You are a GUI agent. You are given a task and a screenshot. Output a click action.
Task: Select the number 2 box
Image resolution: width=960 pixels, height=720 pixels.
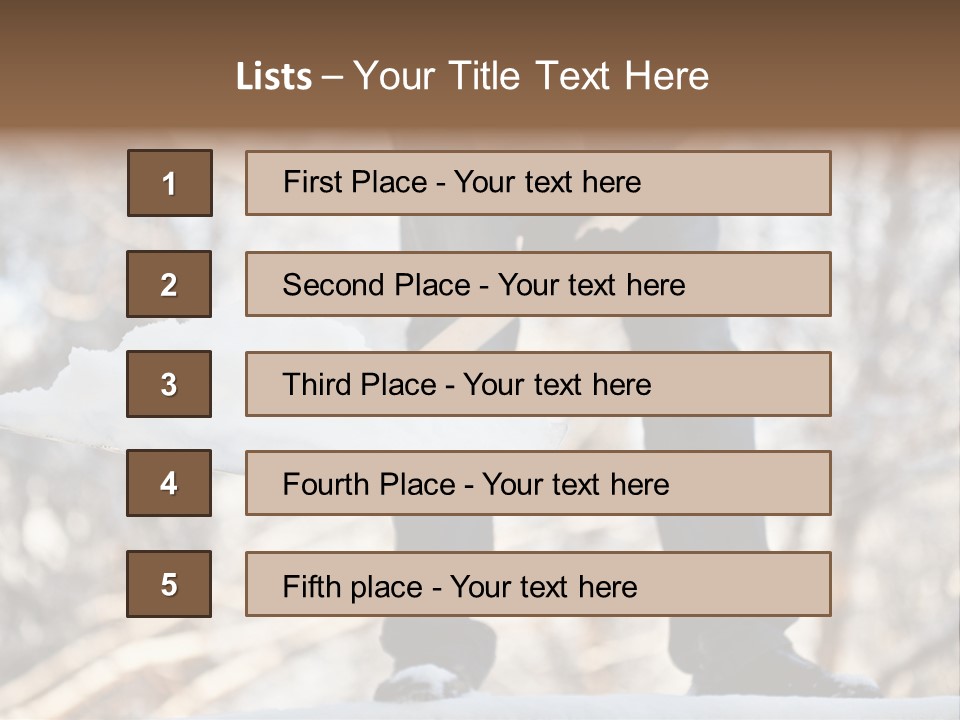[169, 284]
